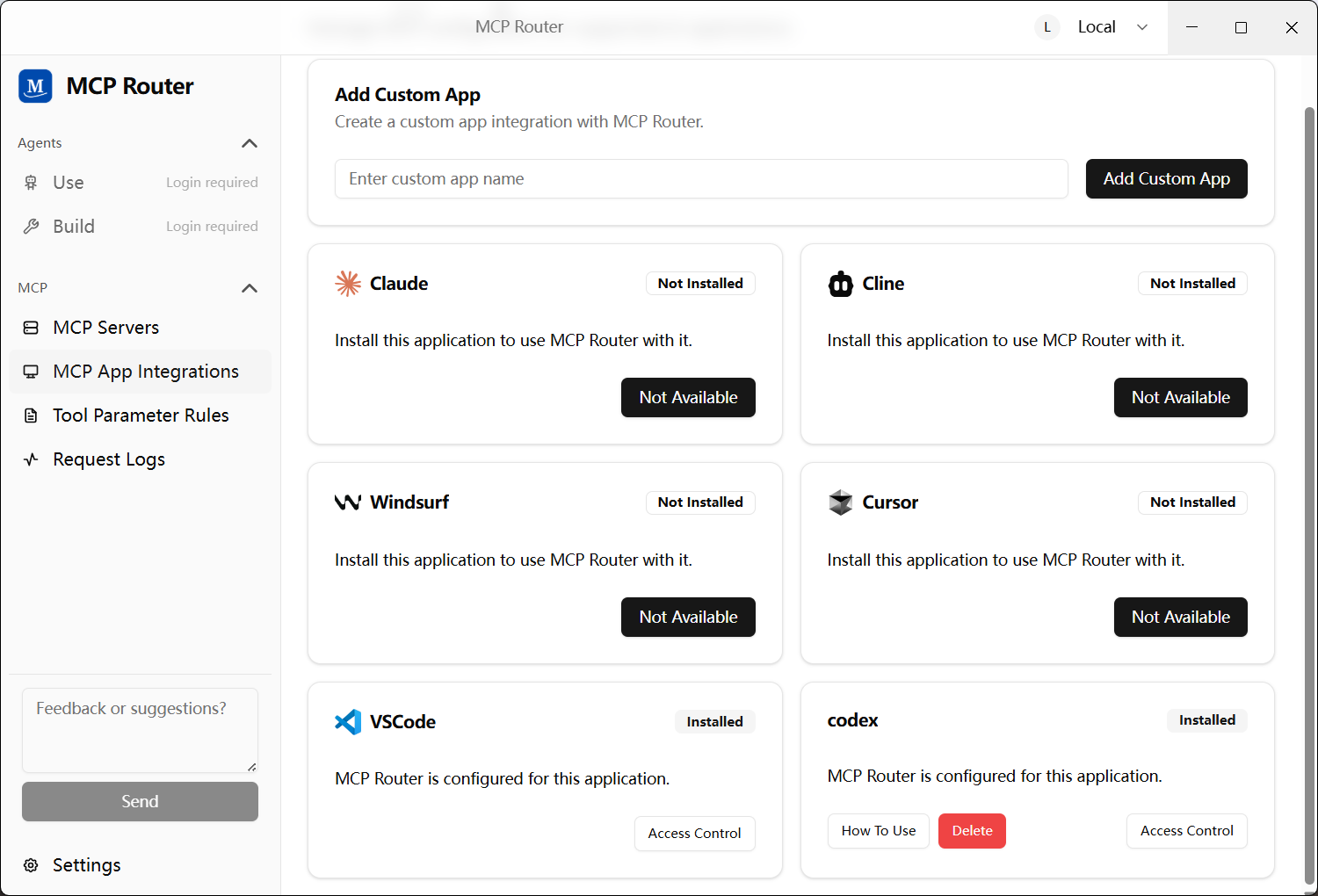Focus the Feedback or suggestions textarea

[x=140, y=730]
